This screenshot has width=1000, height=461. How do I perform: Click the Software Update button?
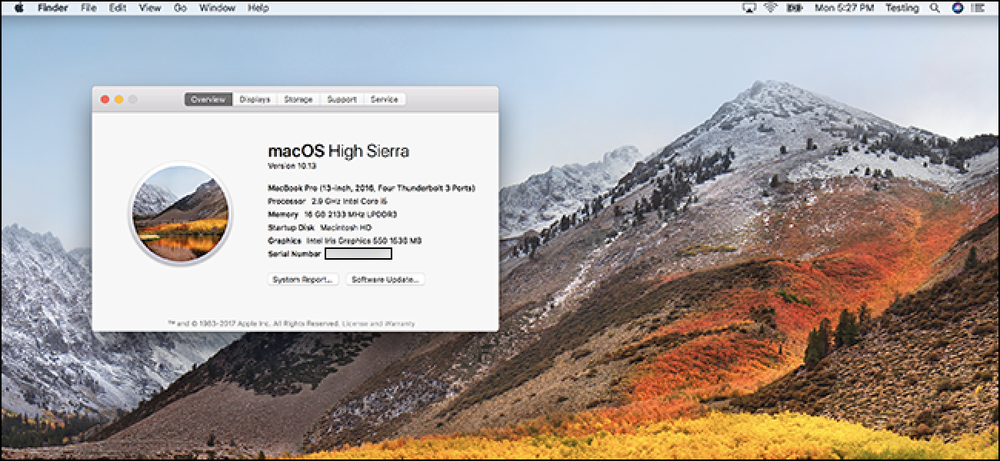(x=385, y=279)
